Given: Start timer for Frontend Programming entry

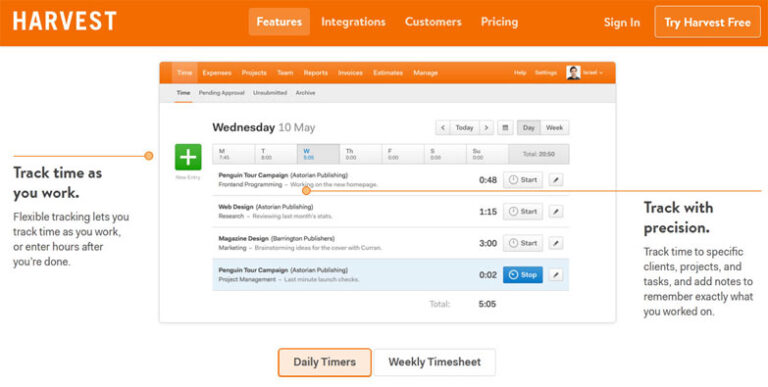Looking at the screenshot, I should (x=523, y=180).
